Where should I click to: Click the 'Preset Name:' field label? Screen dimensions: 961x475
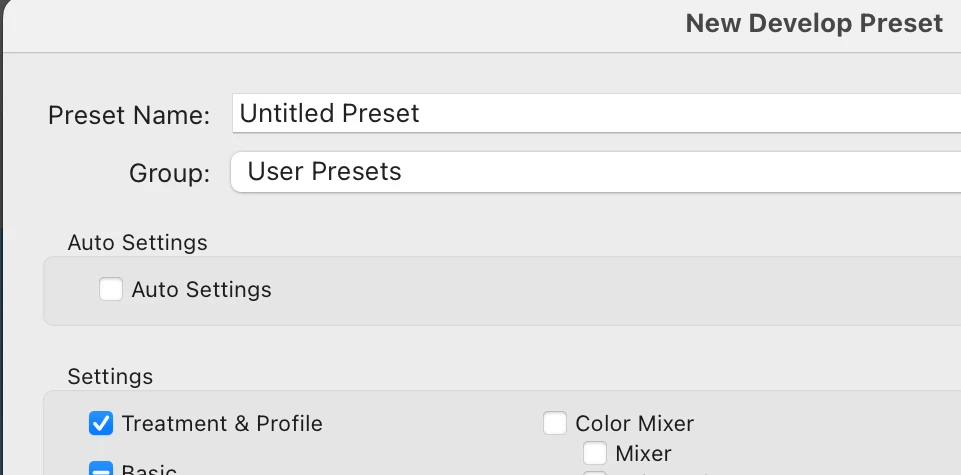click(x=129, y=115)
